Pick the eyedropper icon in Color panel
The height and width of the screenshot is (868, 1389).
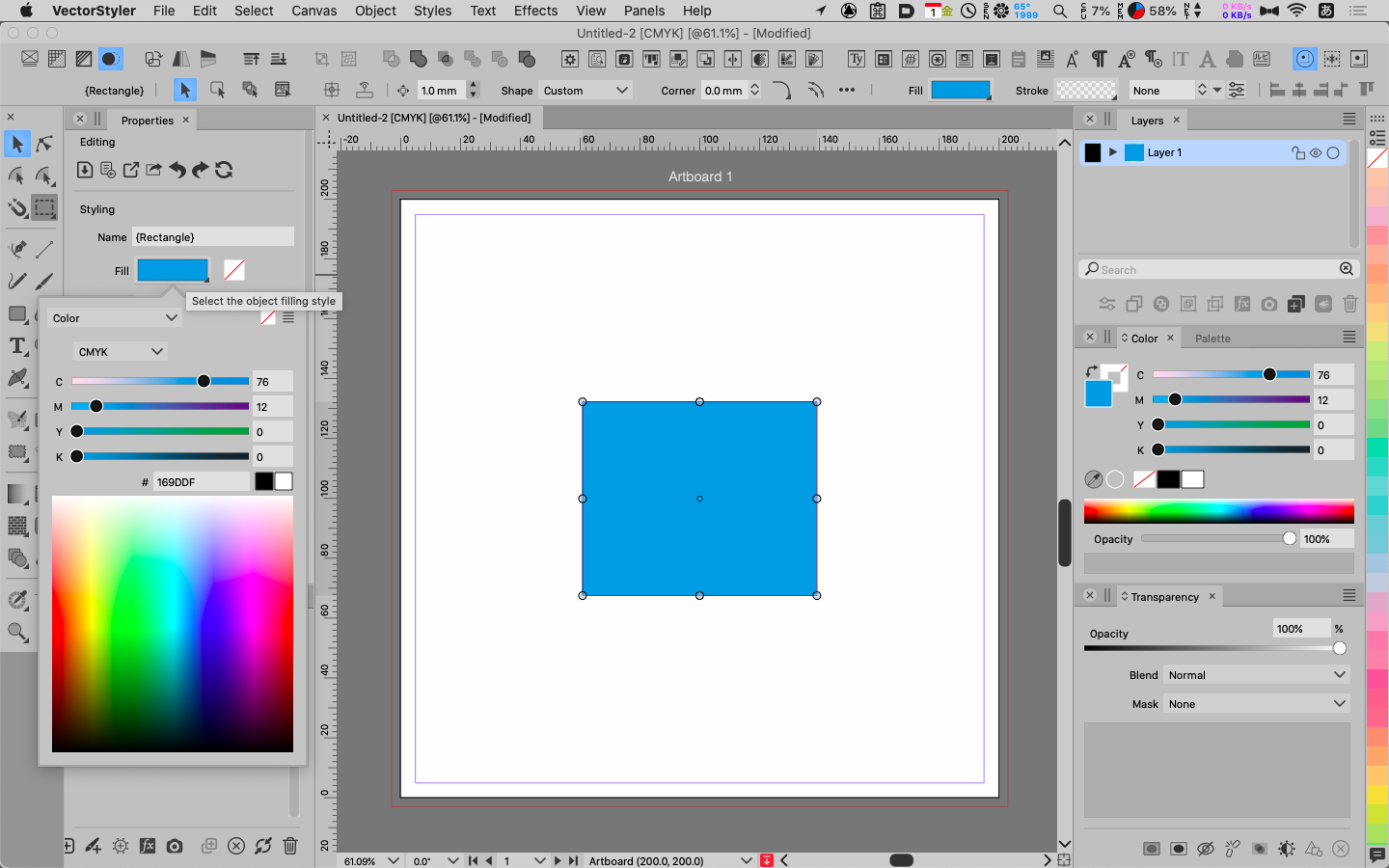point(1093,479)
